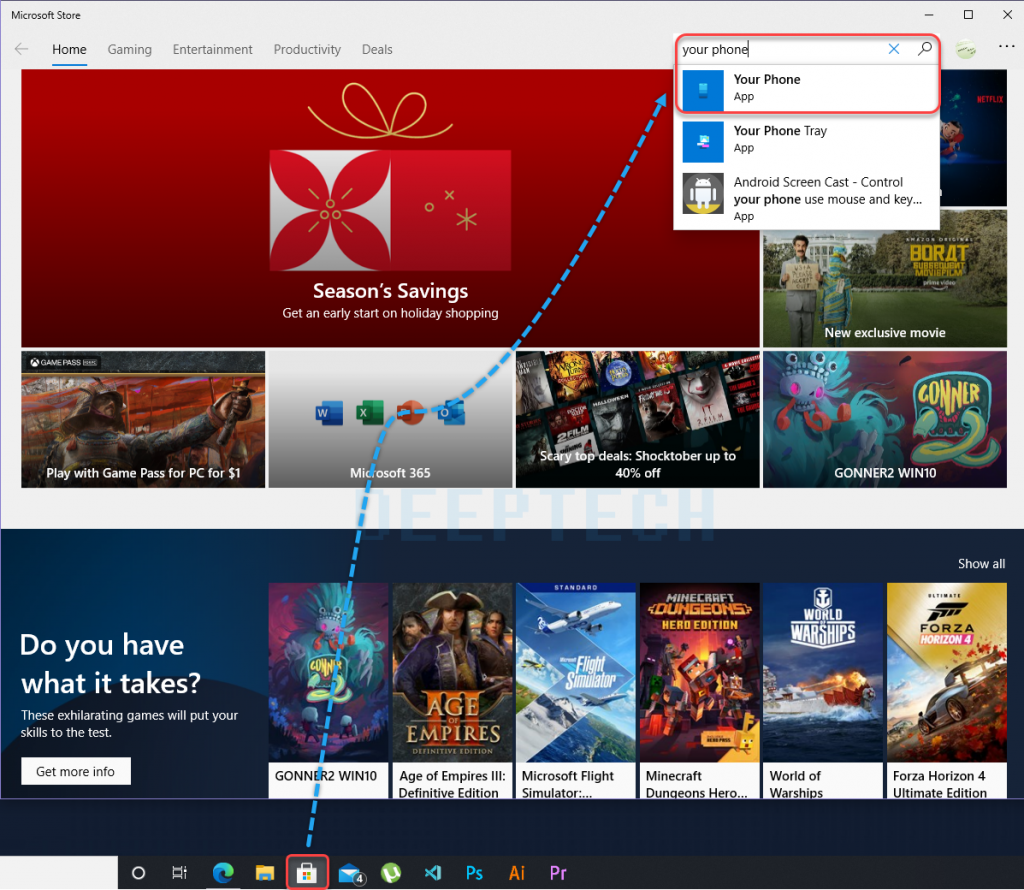Open Microsoft Store taskbar icon
The width and height of the screenshot is (1024, 890).
pos(307,872)
